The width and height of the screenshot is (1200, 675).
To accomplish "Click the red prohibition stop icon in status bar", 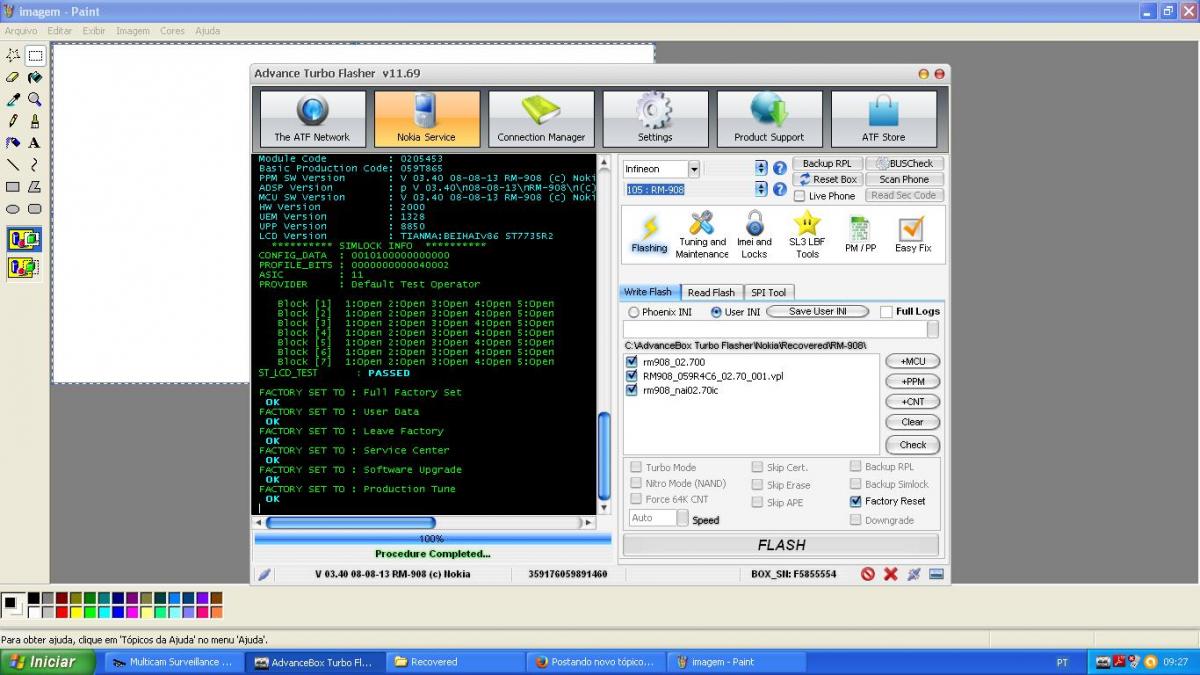I will (868, 574).
